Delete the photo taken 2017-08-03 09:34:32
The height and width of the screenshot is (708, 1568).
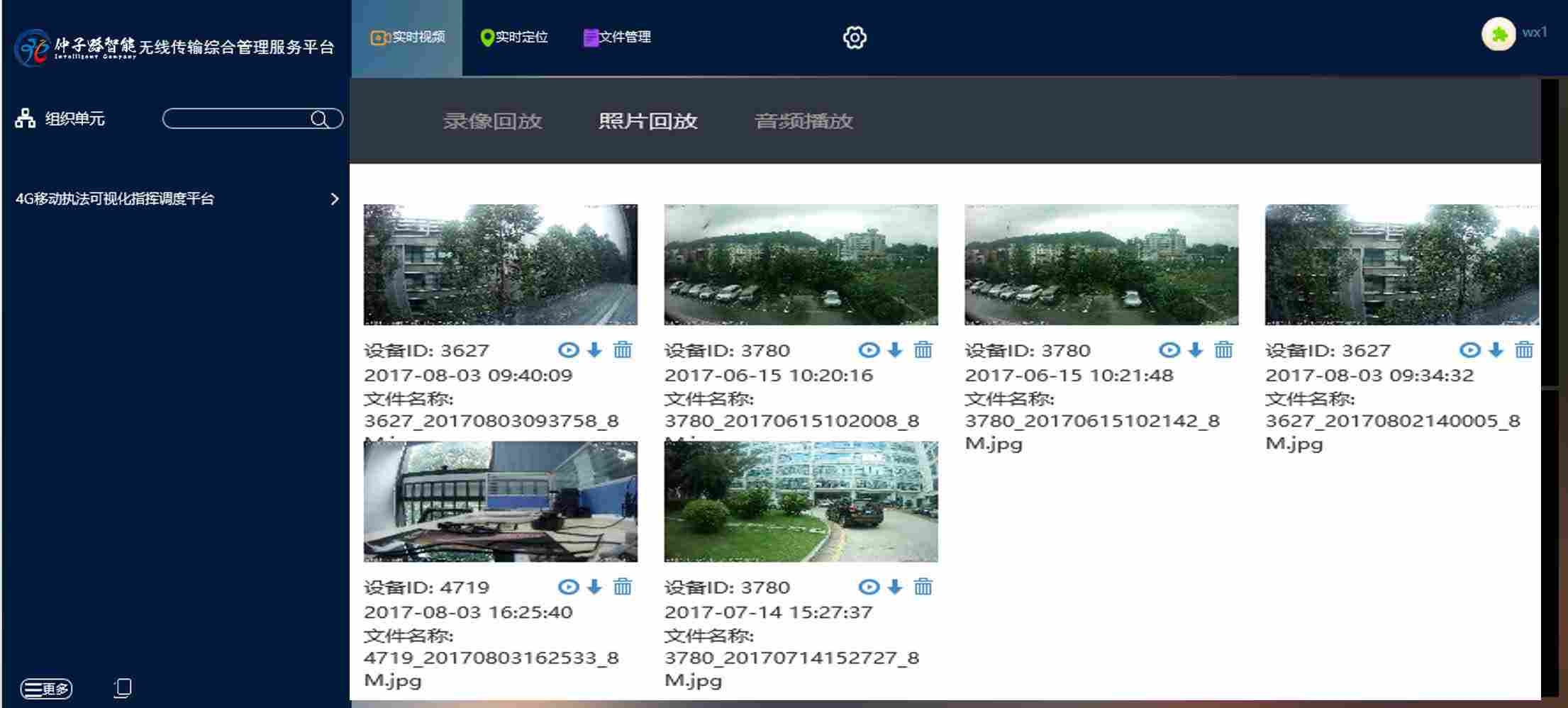[x=1523, y=349]
